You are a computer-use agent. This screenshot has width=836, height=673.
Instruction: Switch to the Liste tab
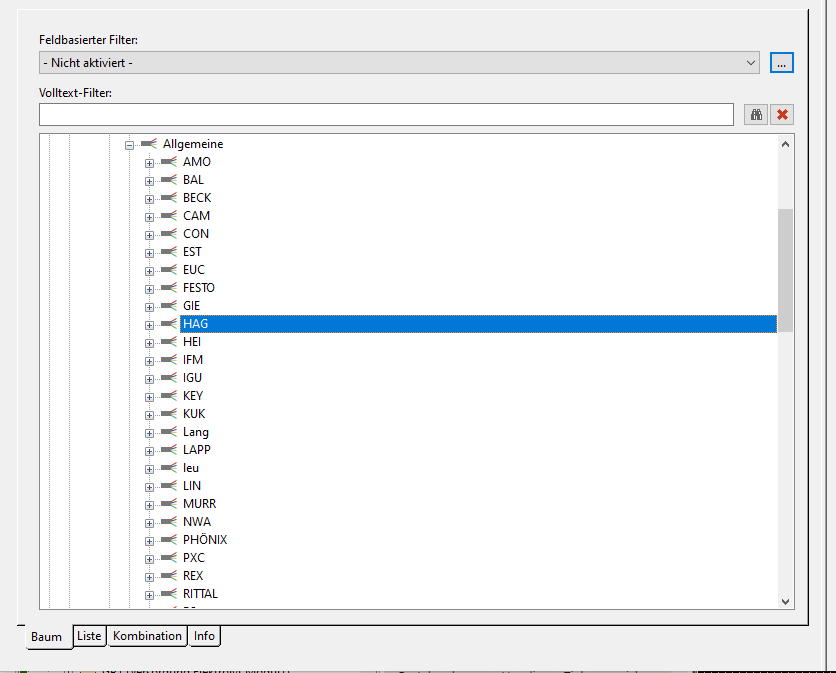click(89, 636)
